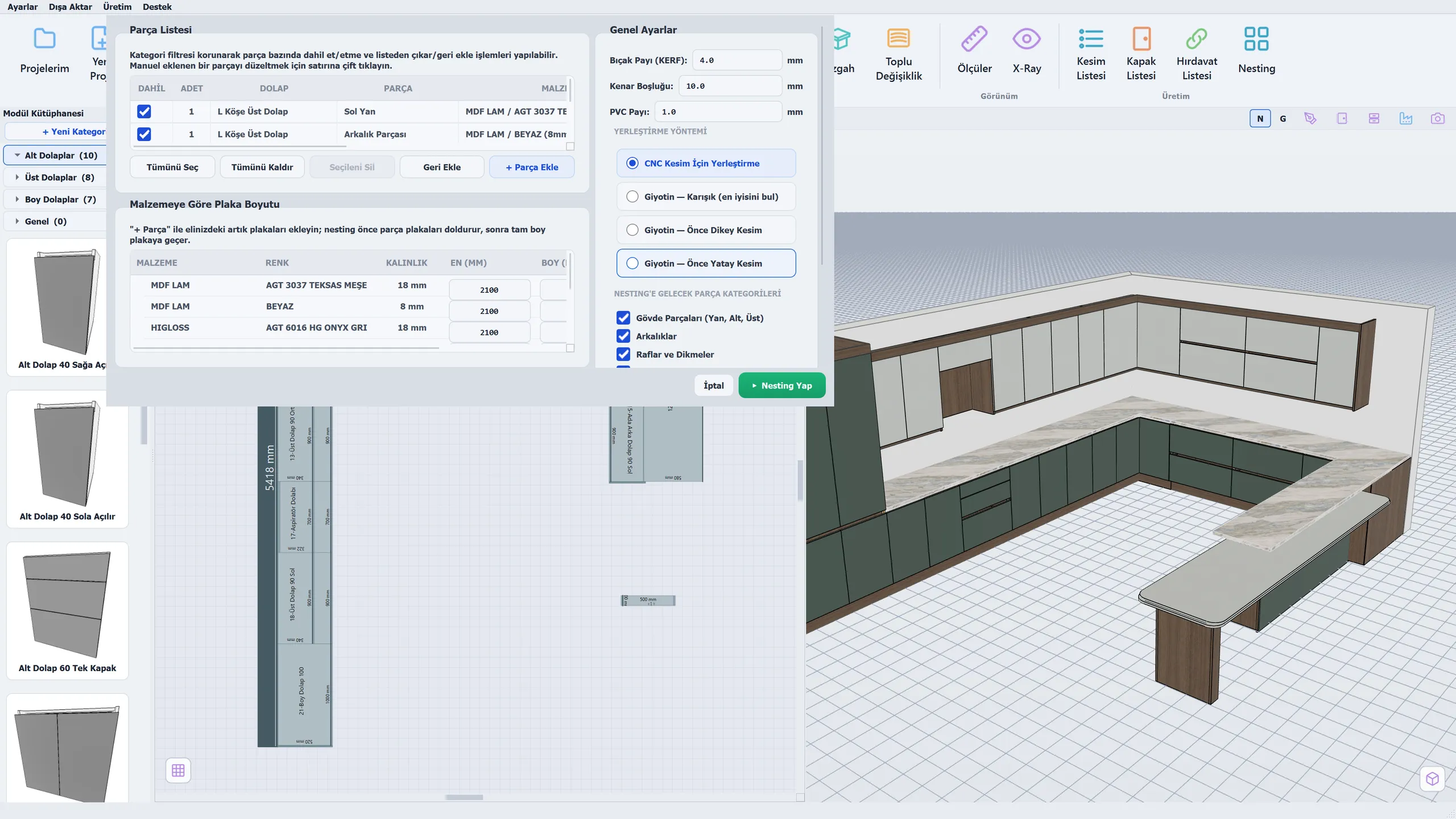Viewport: 1456px width, 819px height.
Task: Open the Kesim Listesi icon
Action: [1090, 39]
